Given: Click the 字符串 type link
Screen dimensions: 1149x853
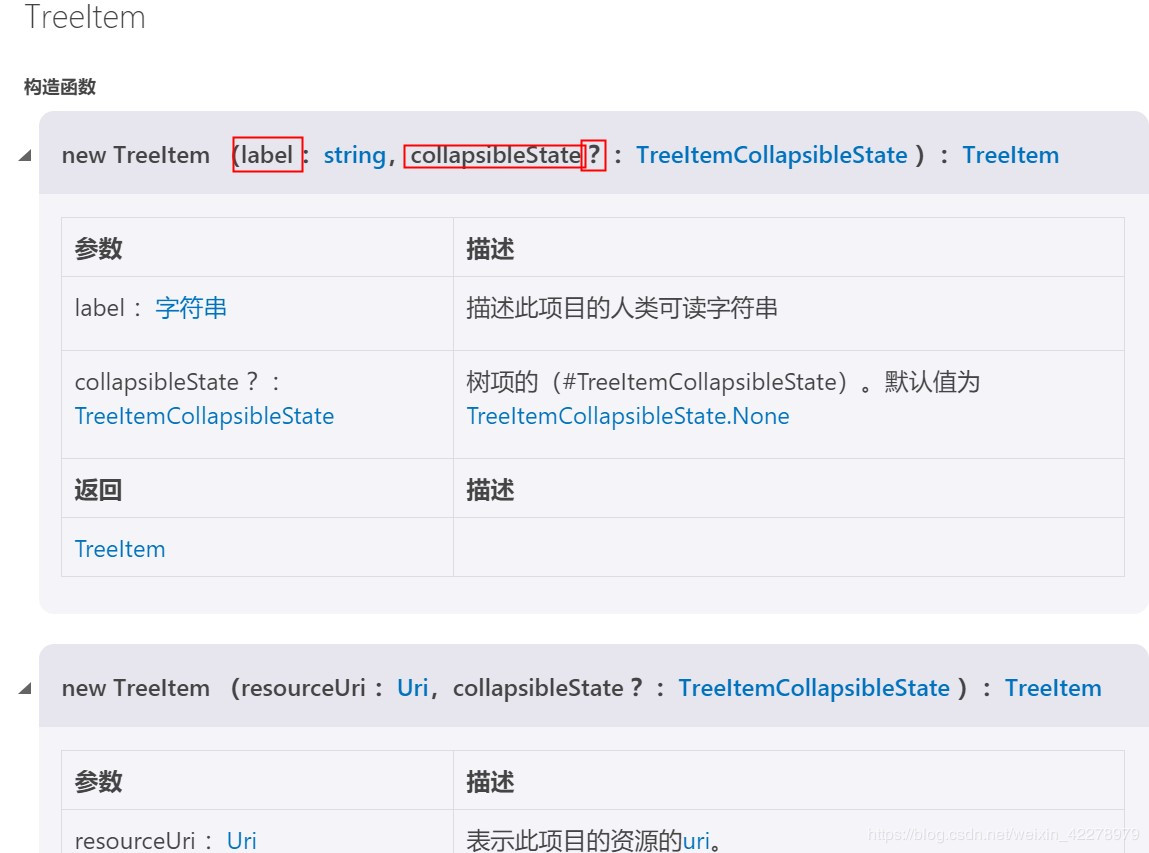Looking at the screenshot, I should (191, 308).
